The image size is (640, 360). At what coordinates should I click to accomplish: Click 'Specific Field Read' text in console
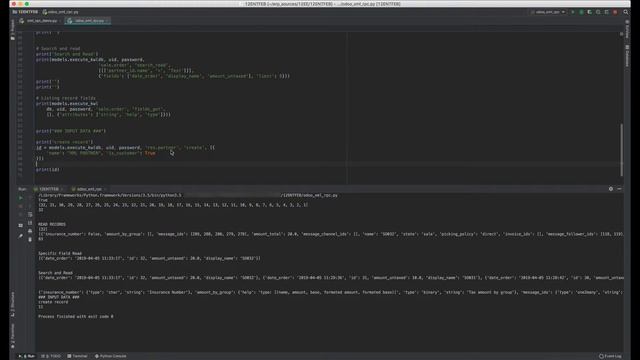[60, 253]
